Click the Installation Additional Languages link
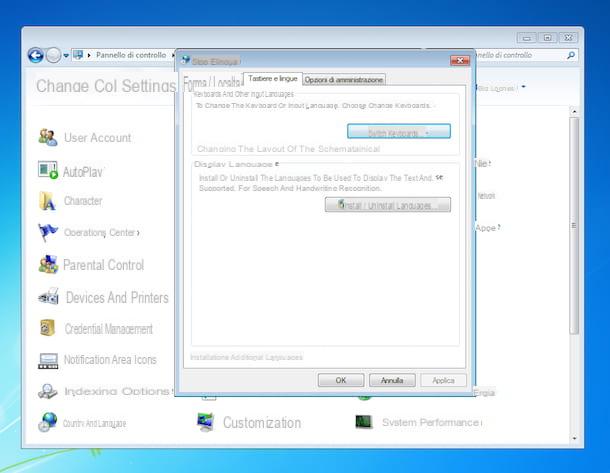The width and height of the screenshot is (610, 473). pos(246,357)
